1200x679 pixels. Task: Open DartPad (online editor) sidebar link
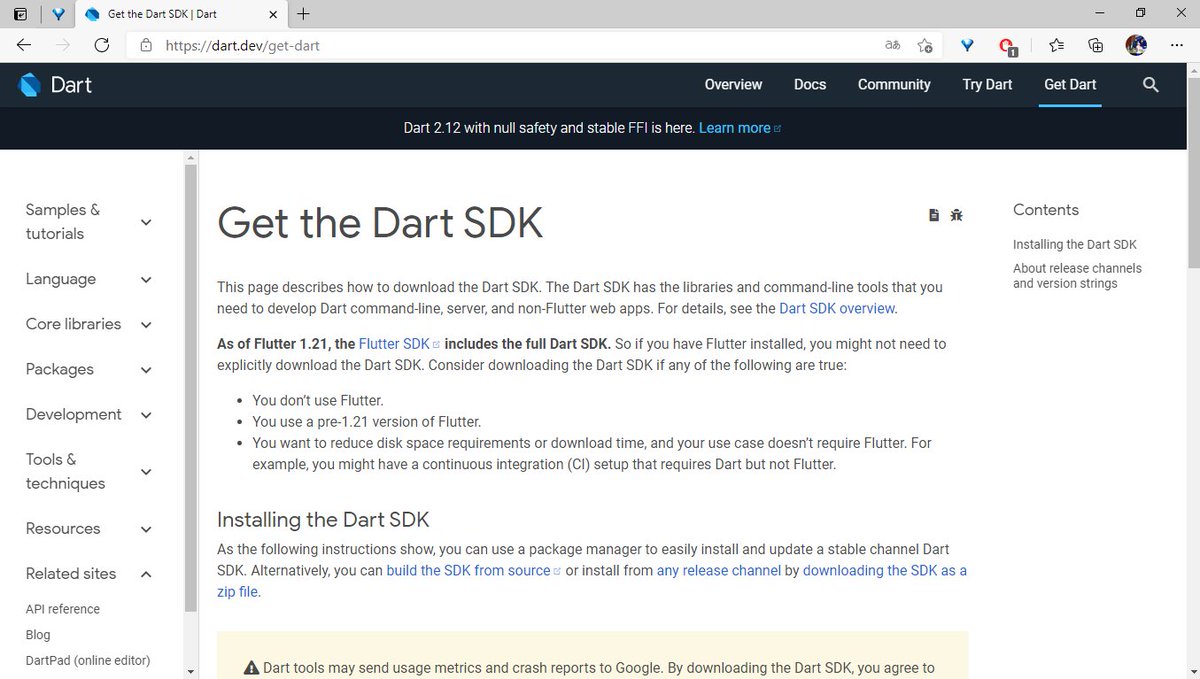[88, 660]
